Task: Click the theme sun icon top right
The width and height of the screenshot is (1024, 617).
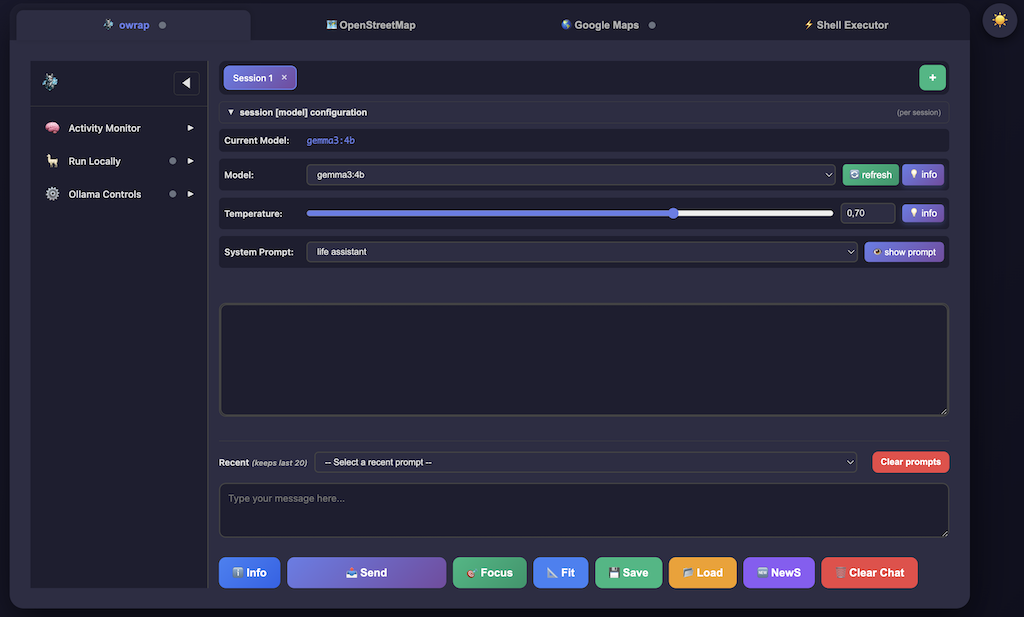Action: [x=999, y=20]
